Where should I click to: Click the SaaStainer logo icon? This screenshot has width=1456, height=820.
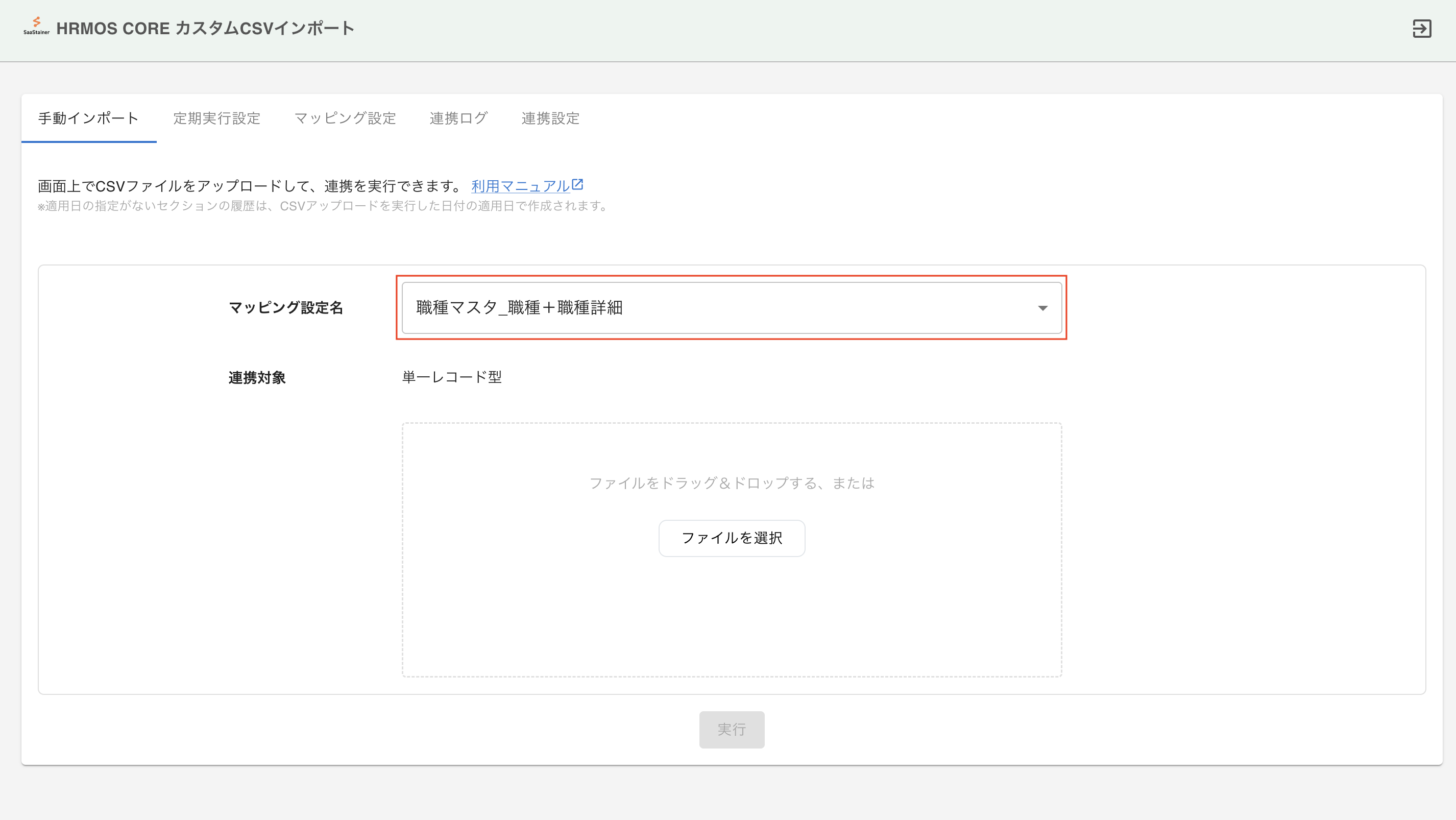(x=36, y=26)
